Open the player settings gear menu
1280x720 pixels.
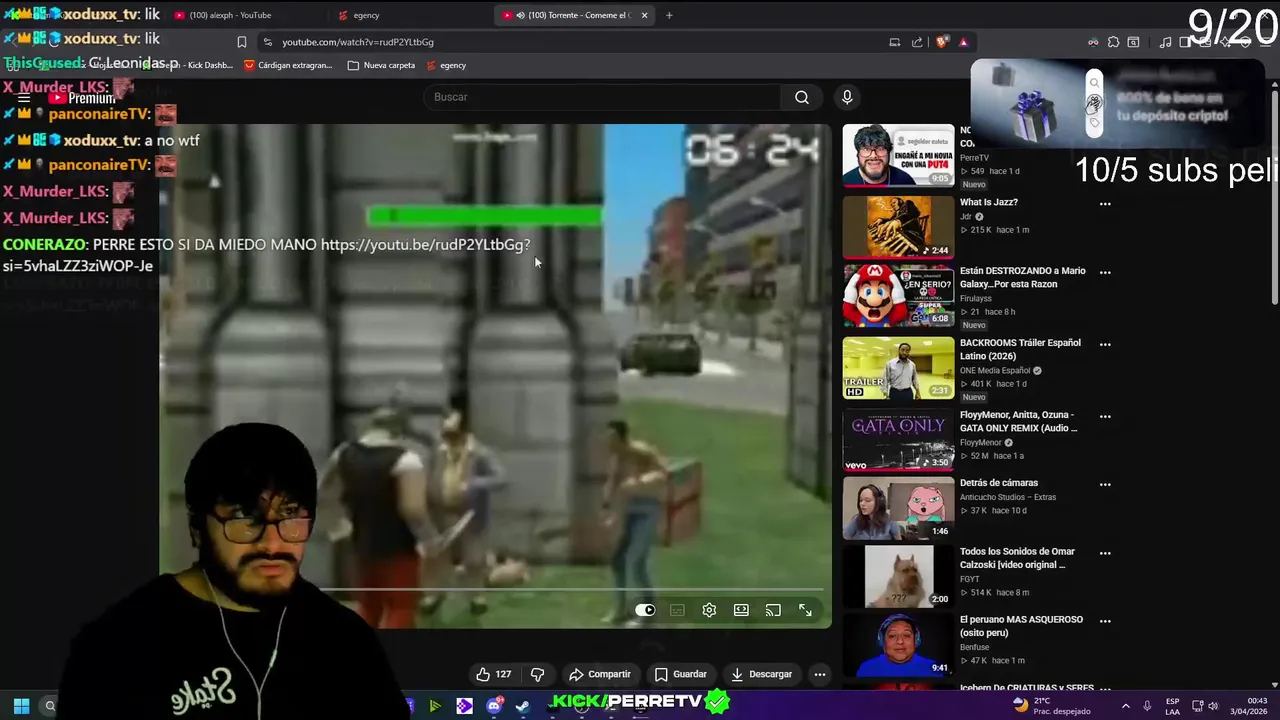pos(709,610)
